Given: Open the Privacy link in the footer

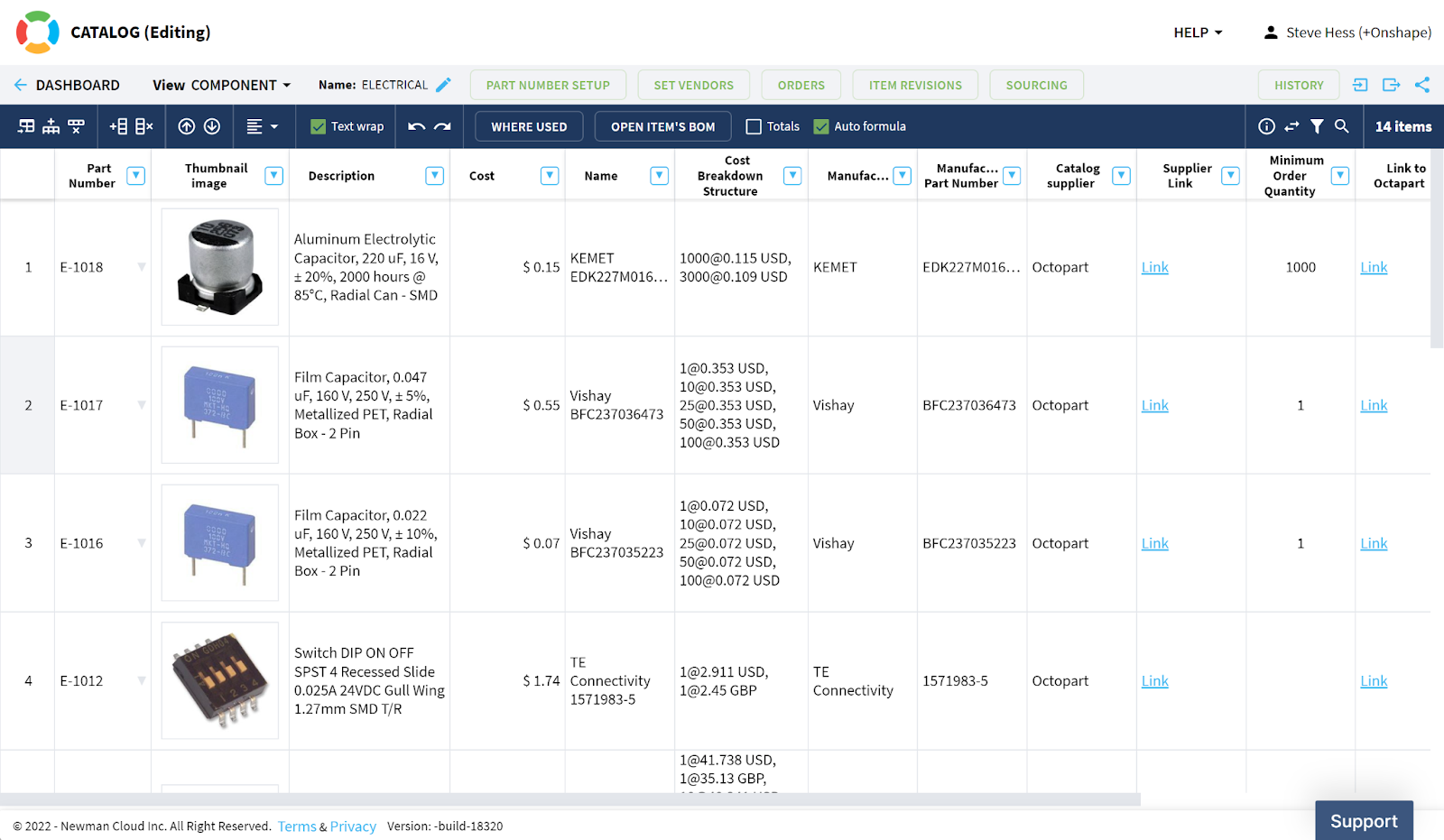Looking at the screenshot, I should coord(353,826).
